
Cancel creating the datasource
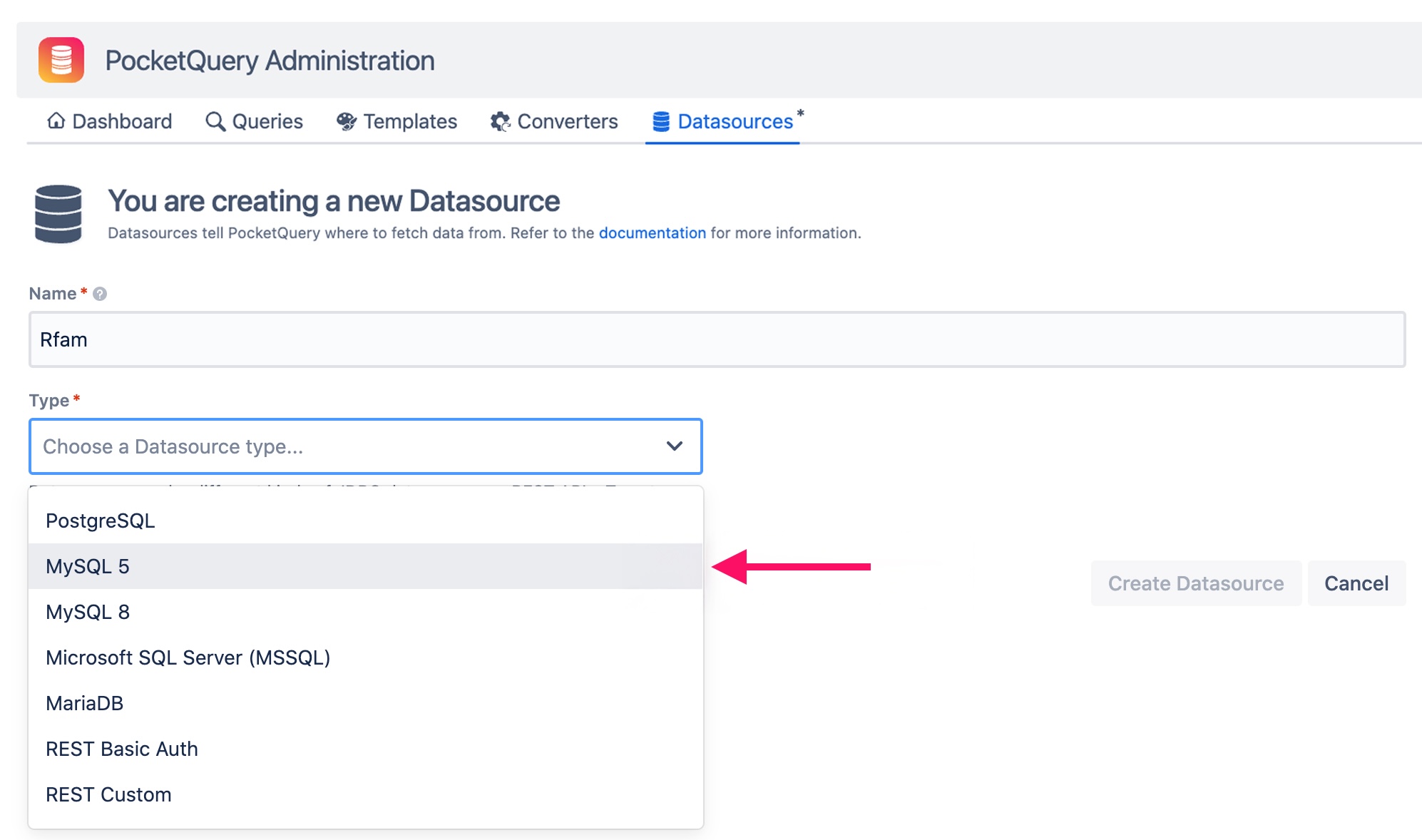point(1356,583)
